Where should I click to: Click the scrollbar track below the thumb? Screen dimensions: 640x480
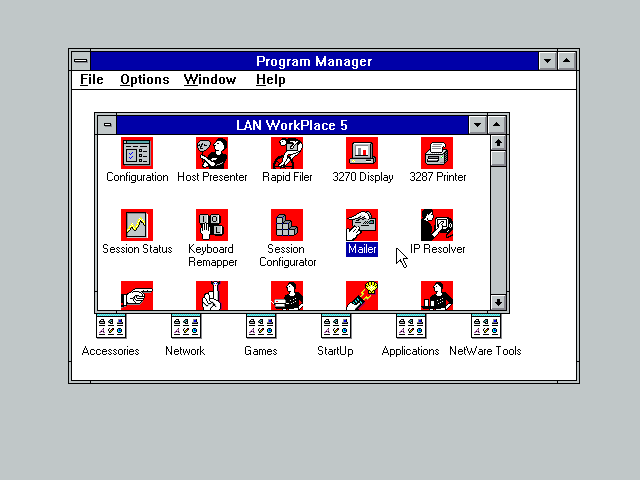pos(498,231)
